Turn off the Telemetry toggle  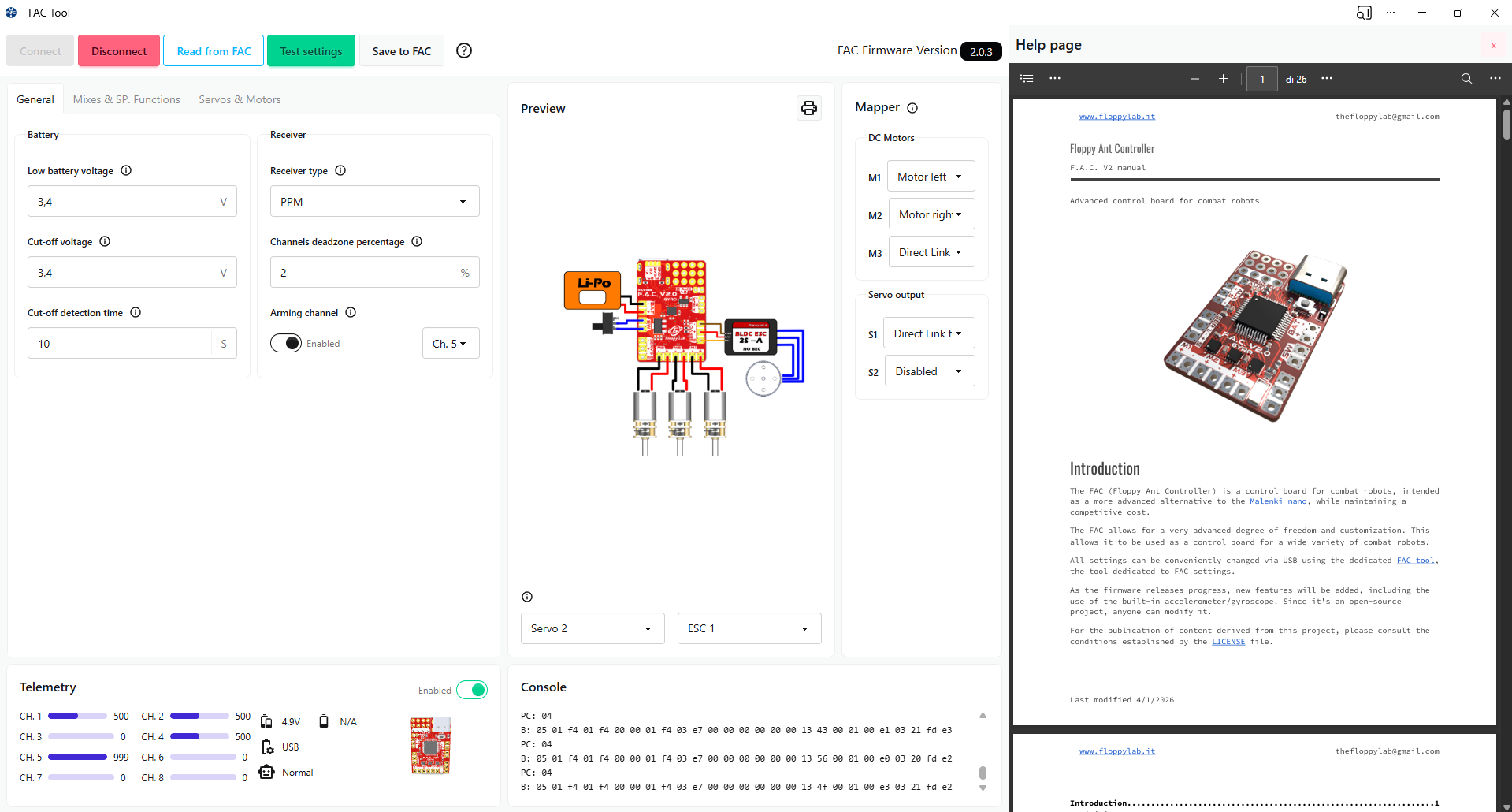point(472,690)
